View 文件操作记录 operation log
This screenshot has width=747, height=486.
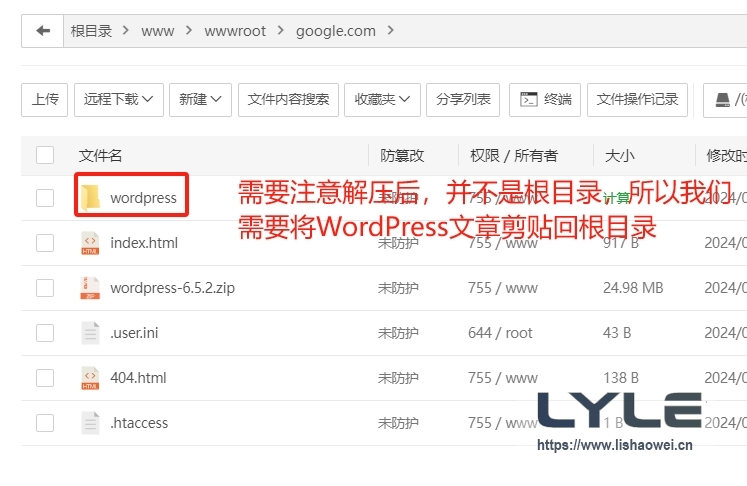tap(637, 100)
